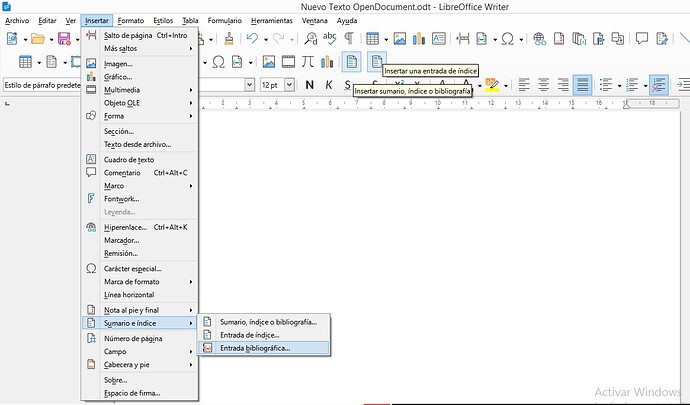Open the Formato menu
This screenshot has height=405, width=690.
pyautogui.click(x=131, y=21)
